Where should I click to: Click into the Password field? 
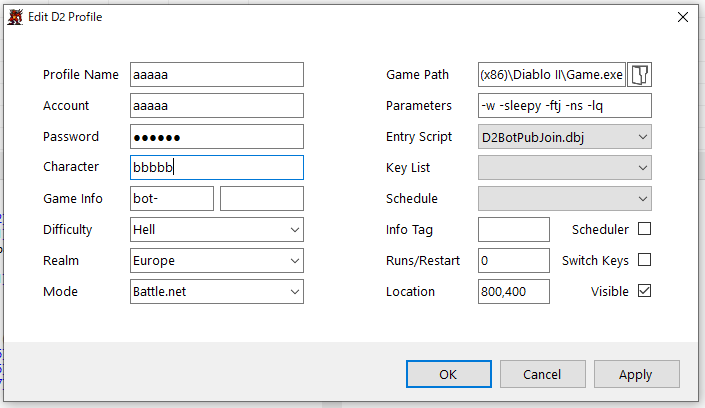click(x=217, y=137)
